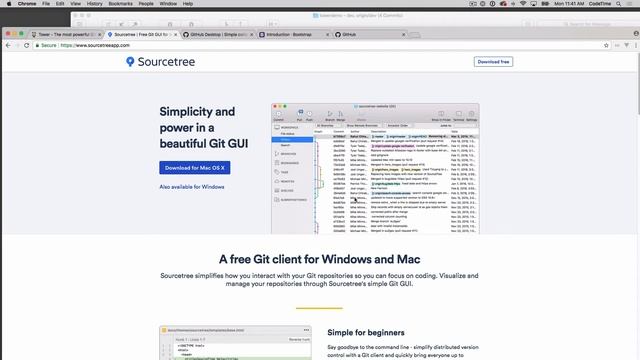This screenshot has height=360, width=640.
Task: Open the Wi-Fi status menu
Action: click(x=523, y=4)
